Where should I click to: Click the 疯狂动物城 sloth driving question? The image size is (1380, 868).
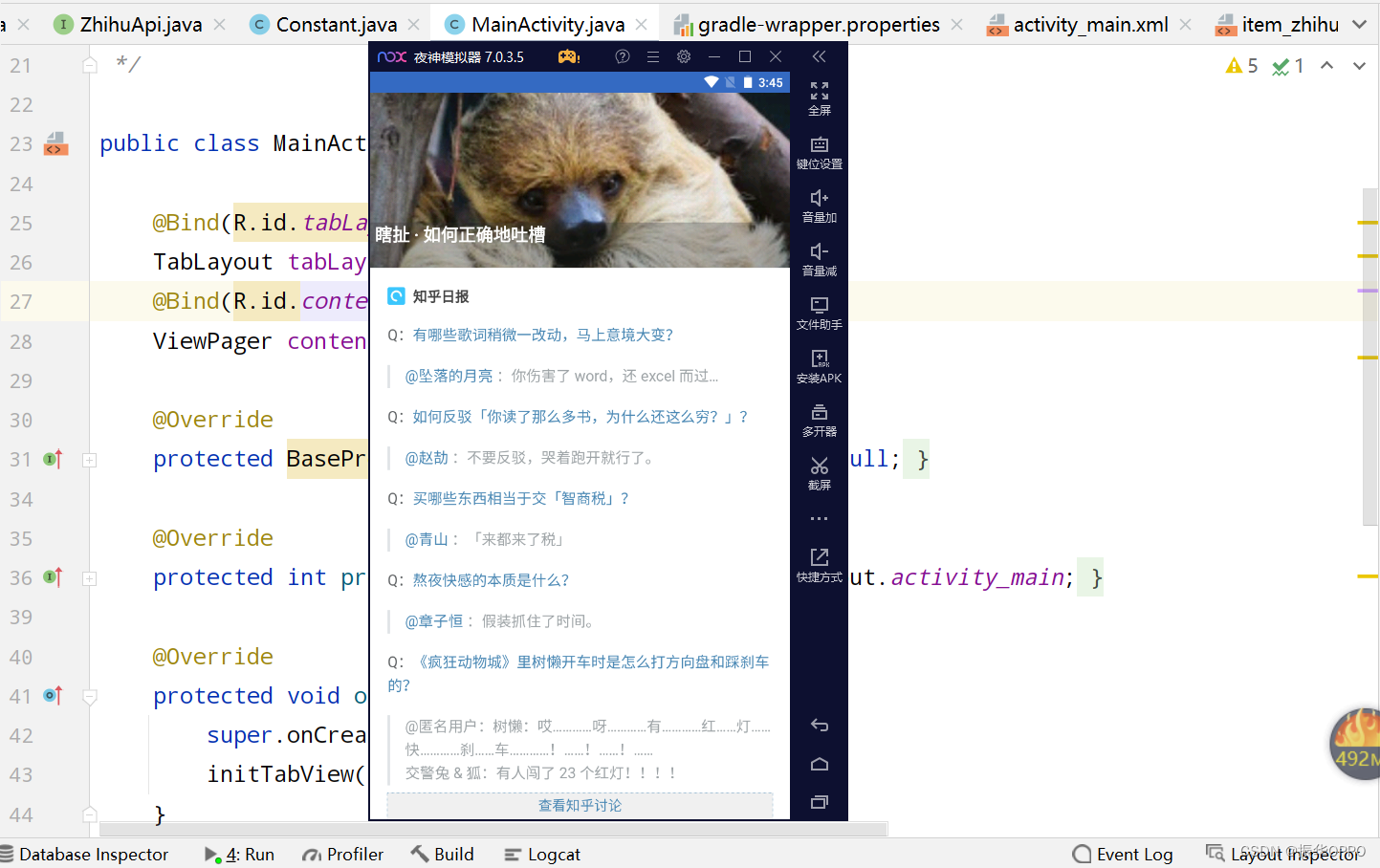[x=580, y=674]
